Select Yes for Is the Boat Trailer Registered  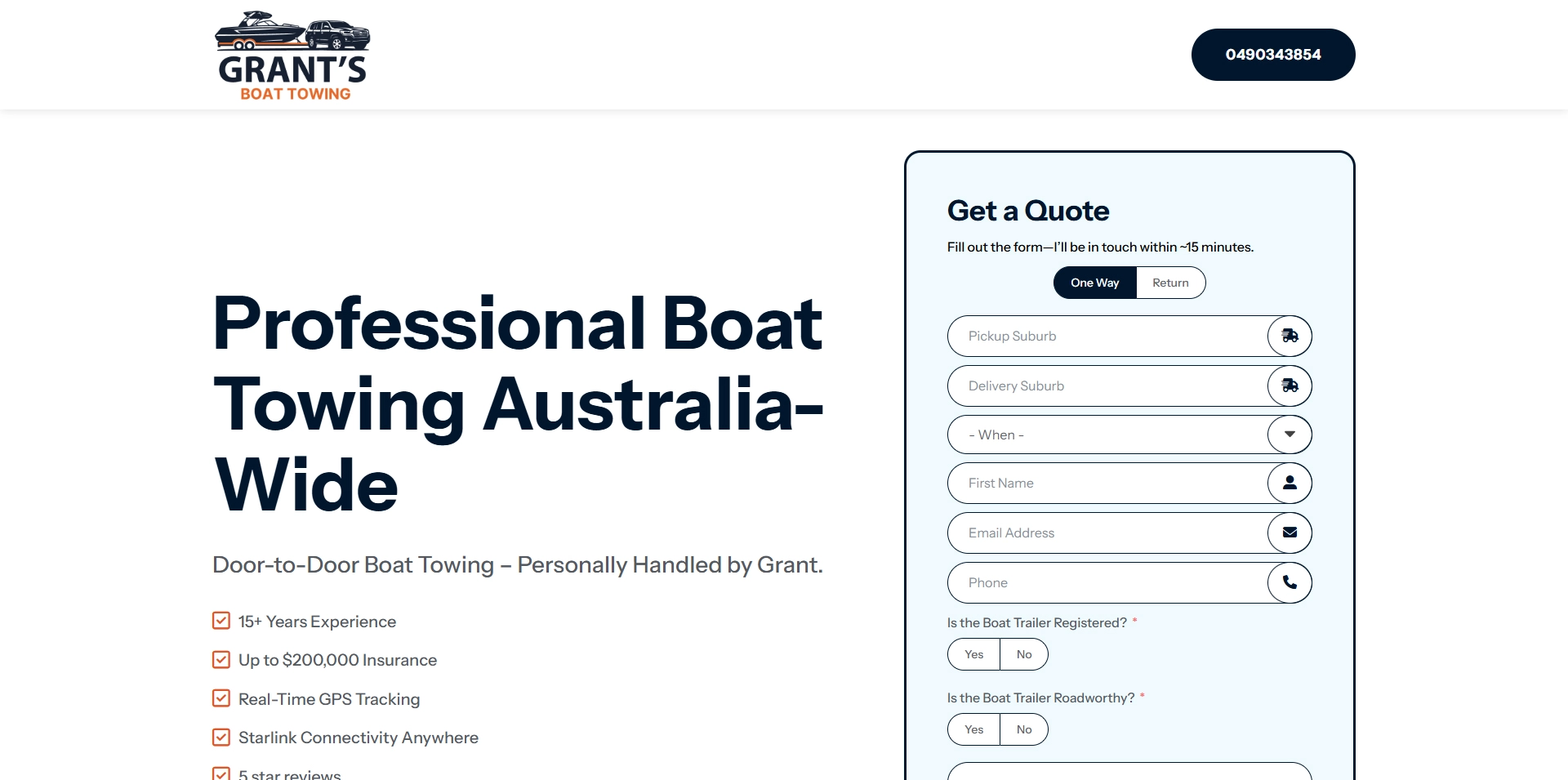(973, 653)
